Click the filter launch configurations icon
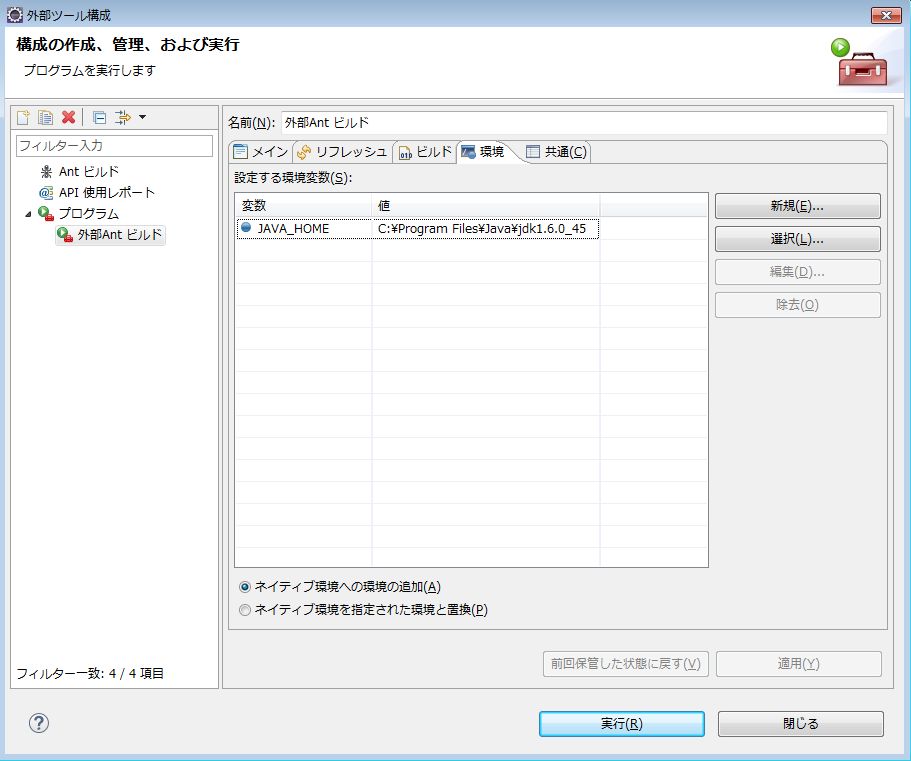The height and width of the screenshot is (761, 911). [123, 118]
